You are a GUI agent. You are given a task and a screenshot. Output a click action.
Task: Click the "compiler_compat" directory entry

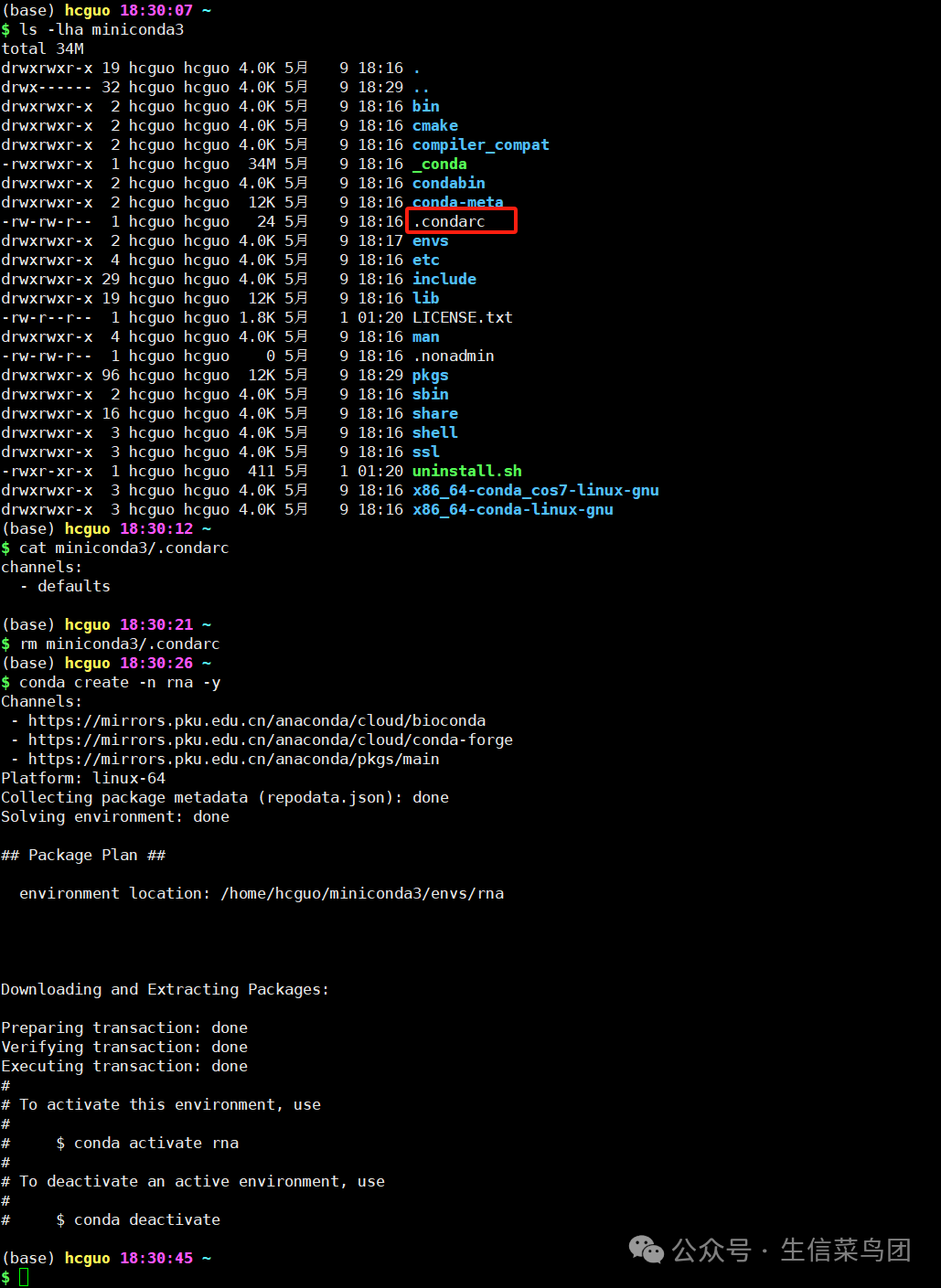(481, 144)
